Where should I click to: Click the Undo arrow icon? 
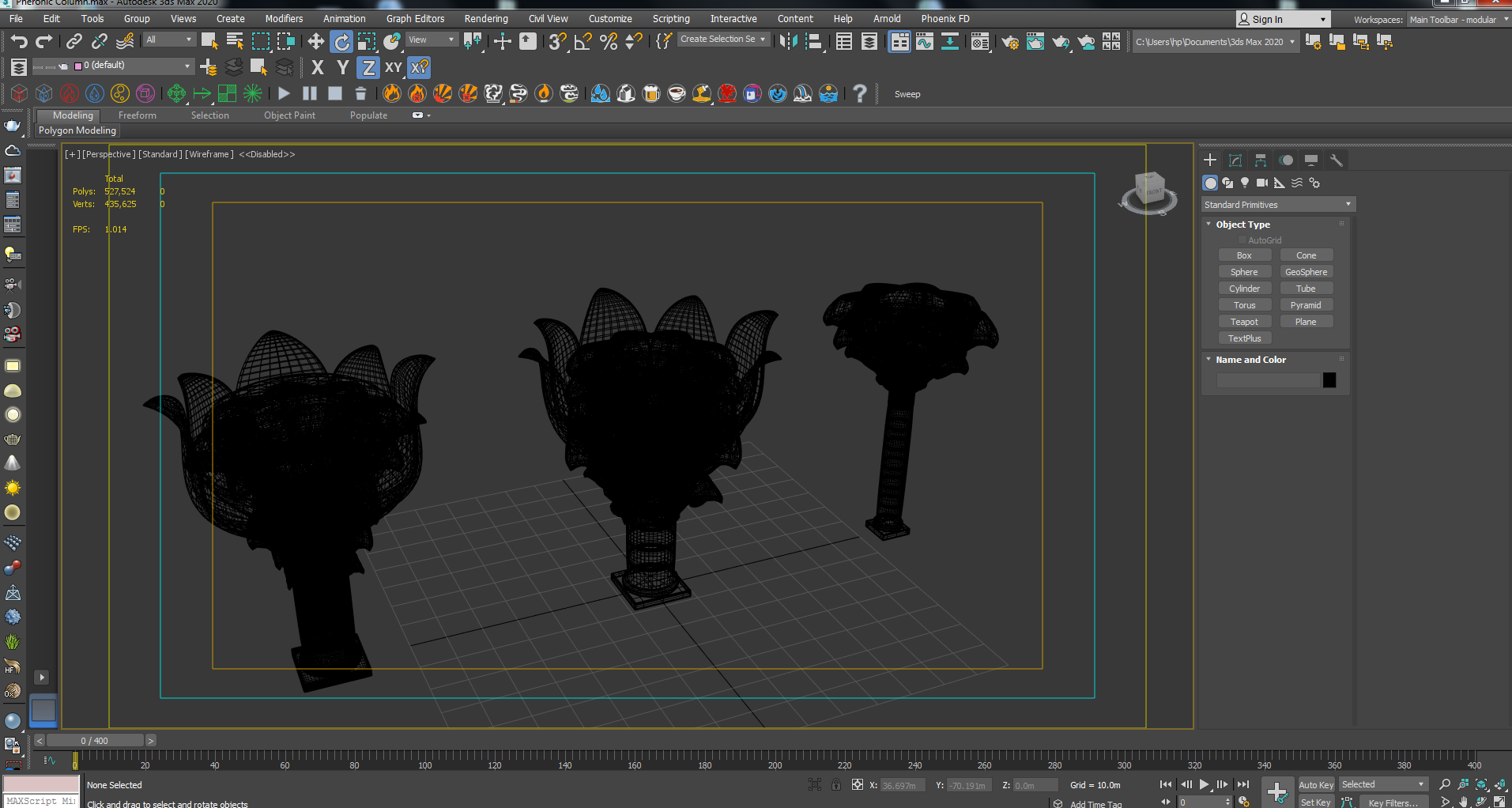(x=19, y=42)
